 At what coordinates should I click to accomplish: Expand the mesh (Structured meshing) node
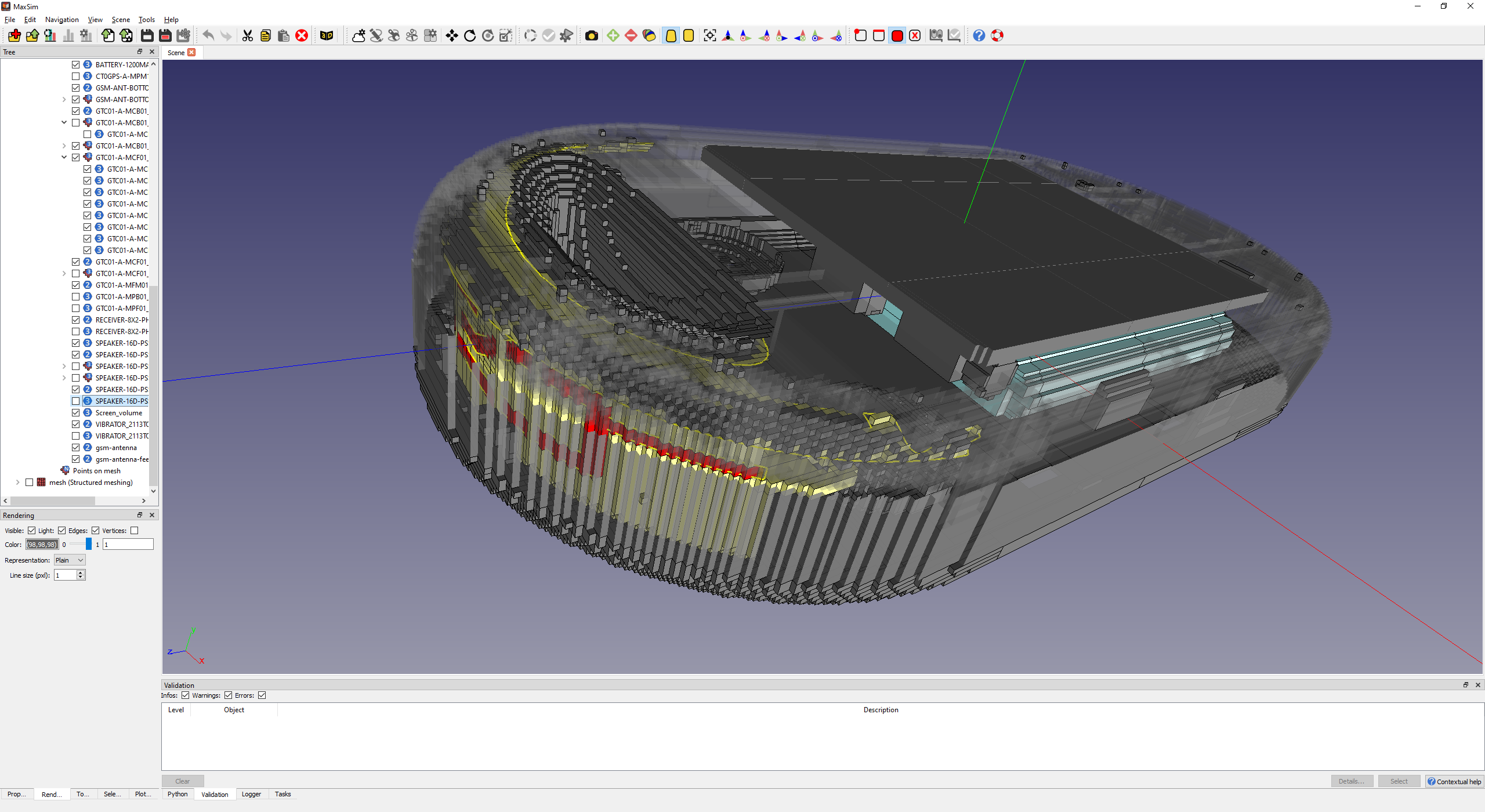(17, 483)
